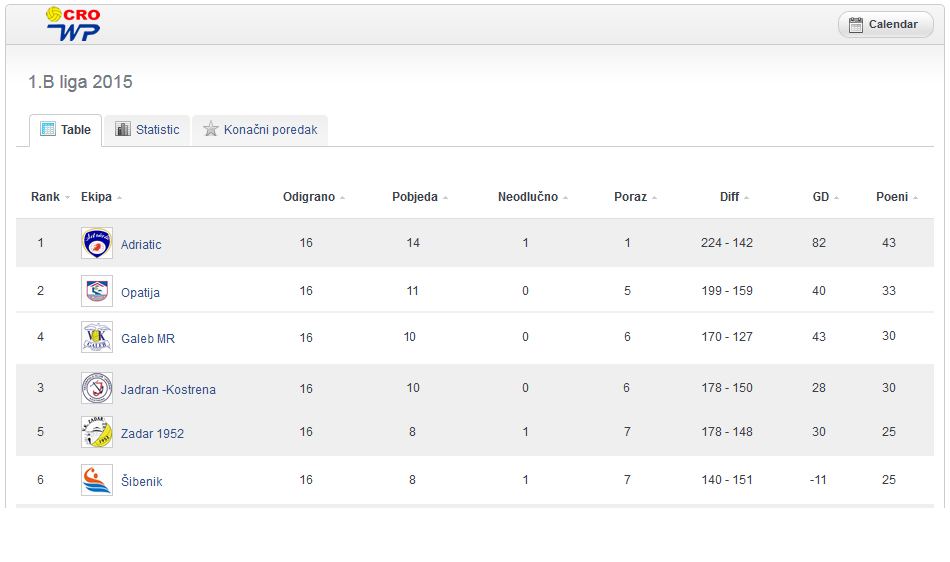Open the Šibenik team link
This screenshot has height=562, width=950.
(141, 481)
